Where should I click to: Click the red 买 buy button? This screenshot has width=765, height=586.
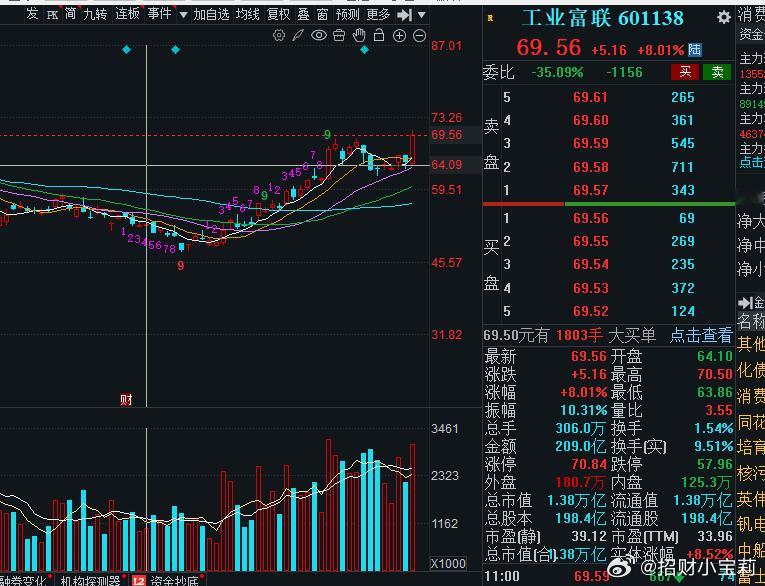coord(684,72)
